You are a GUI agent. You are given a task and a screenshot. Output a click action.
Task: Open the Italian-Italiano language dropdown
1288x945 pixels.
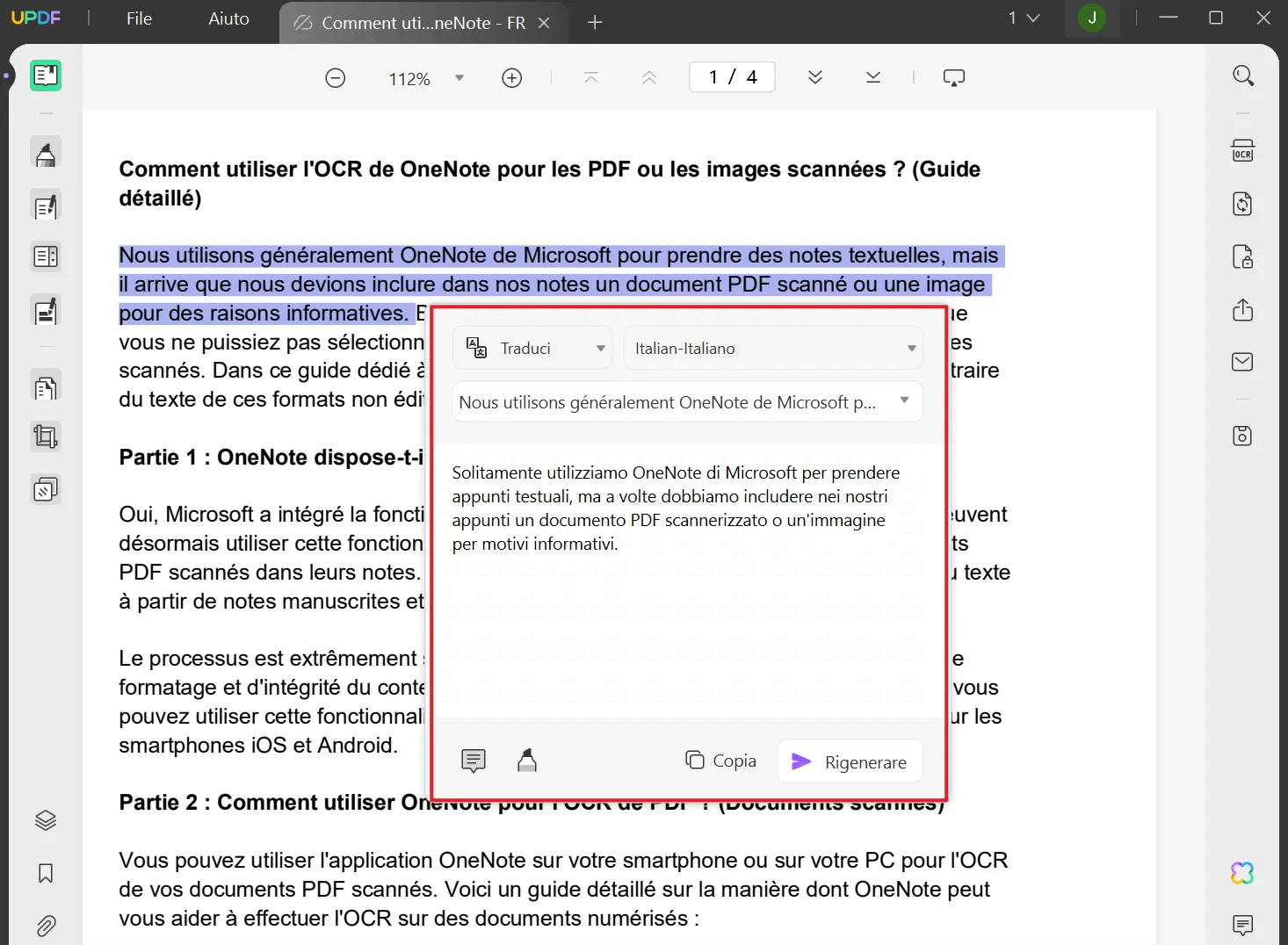coord(773,348)
